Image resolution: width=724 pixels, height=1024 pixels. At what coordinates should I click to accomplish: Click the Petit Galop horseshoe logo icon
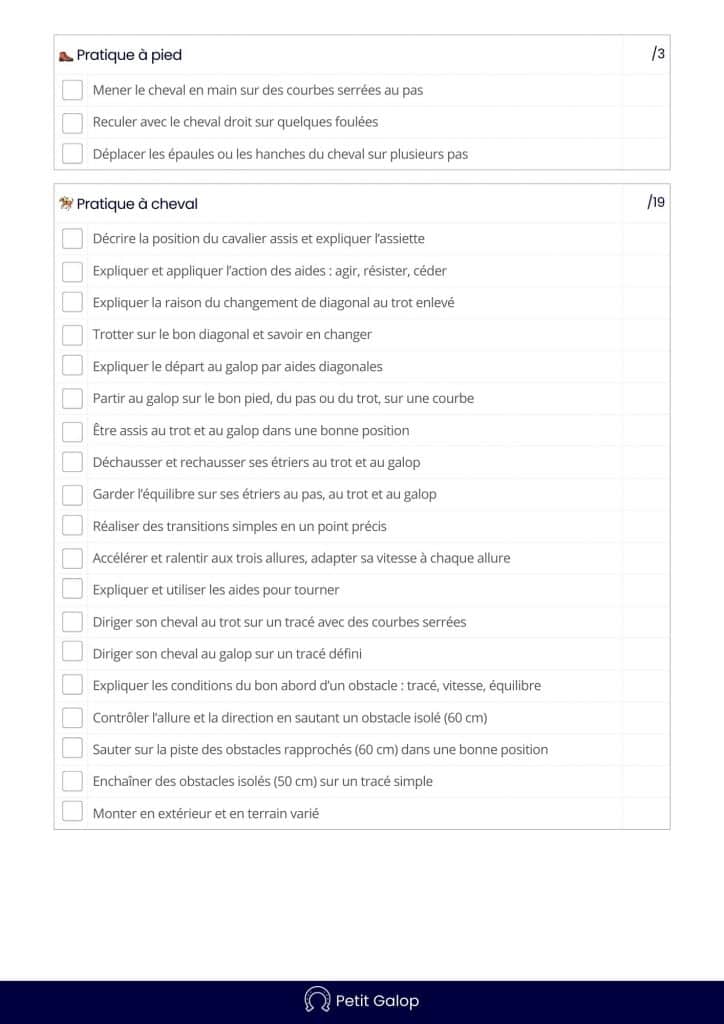point(317,1000)
